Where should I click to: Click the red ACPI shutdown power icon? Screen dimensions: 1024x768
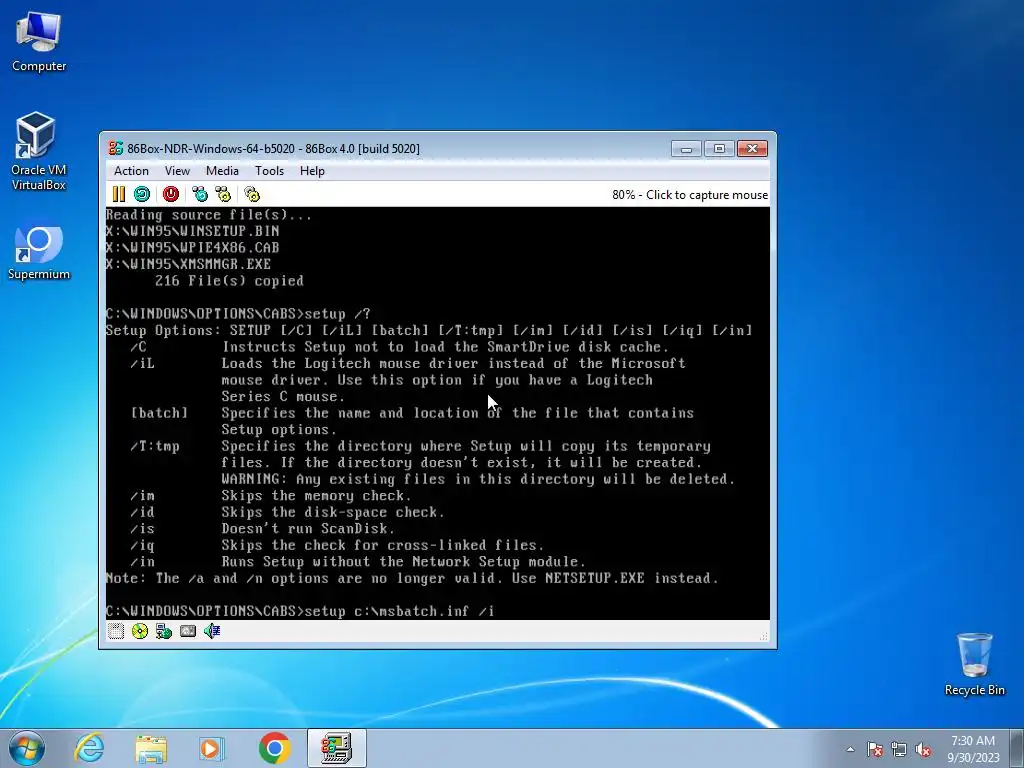click(171, 194)
